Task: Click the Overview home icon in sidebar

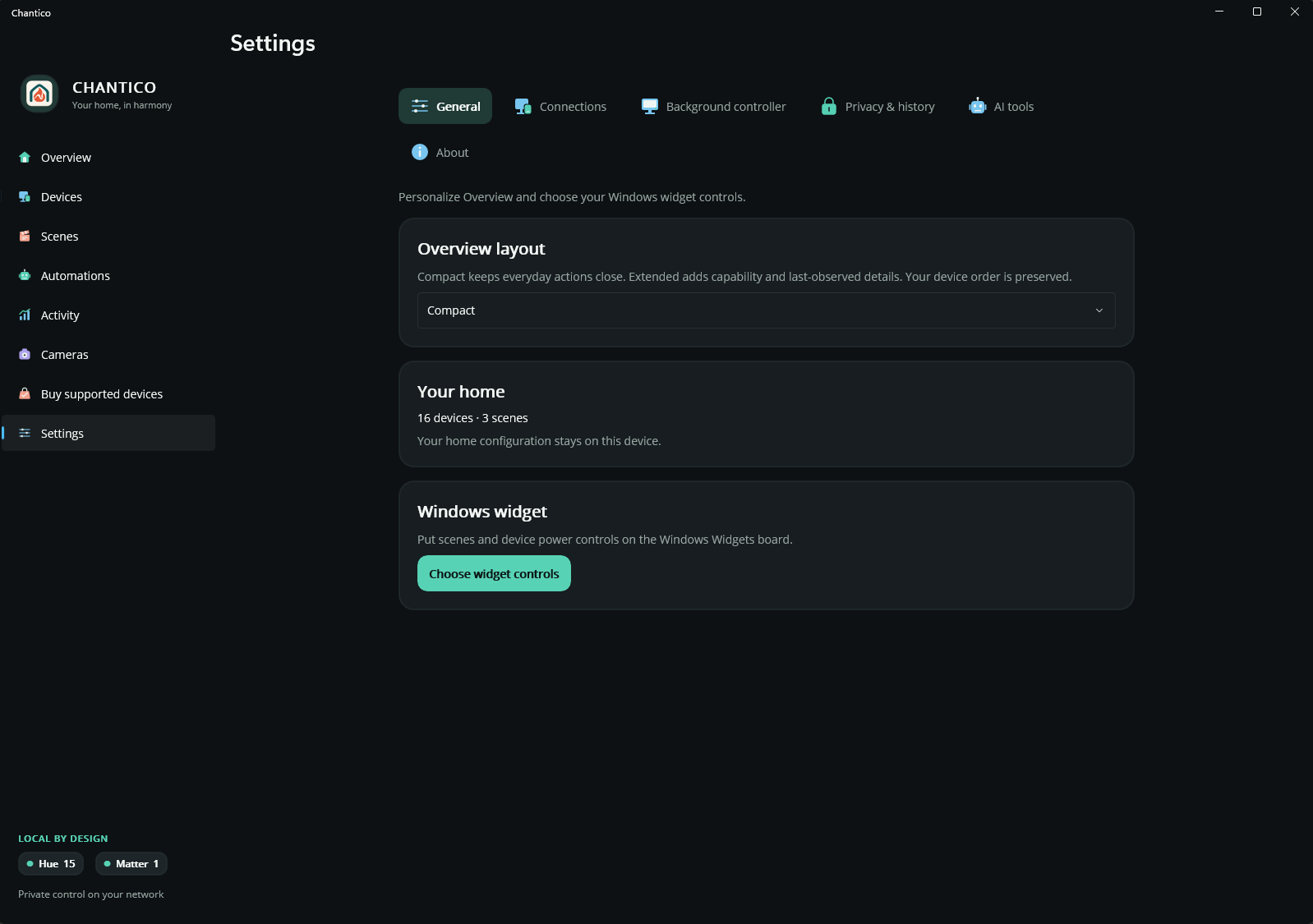Action: click(x=25, y=158)
